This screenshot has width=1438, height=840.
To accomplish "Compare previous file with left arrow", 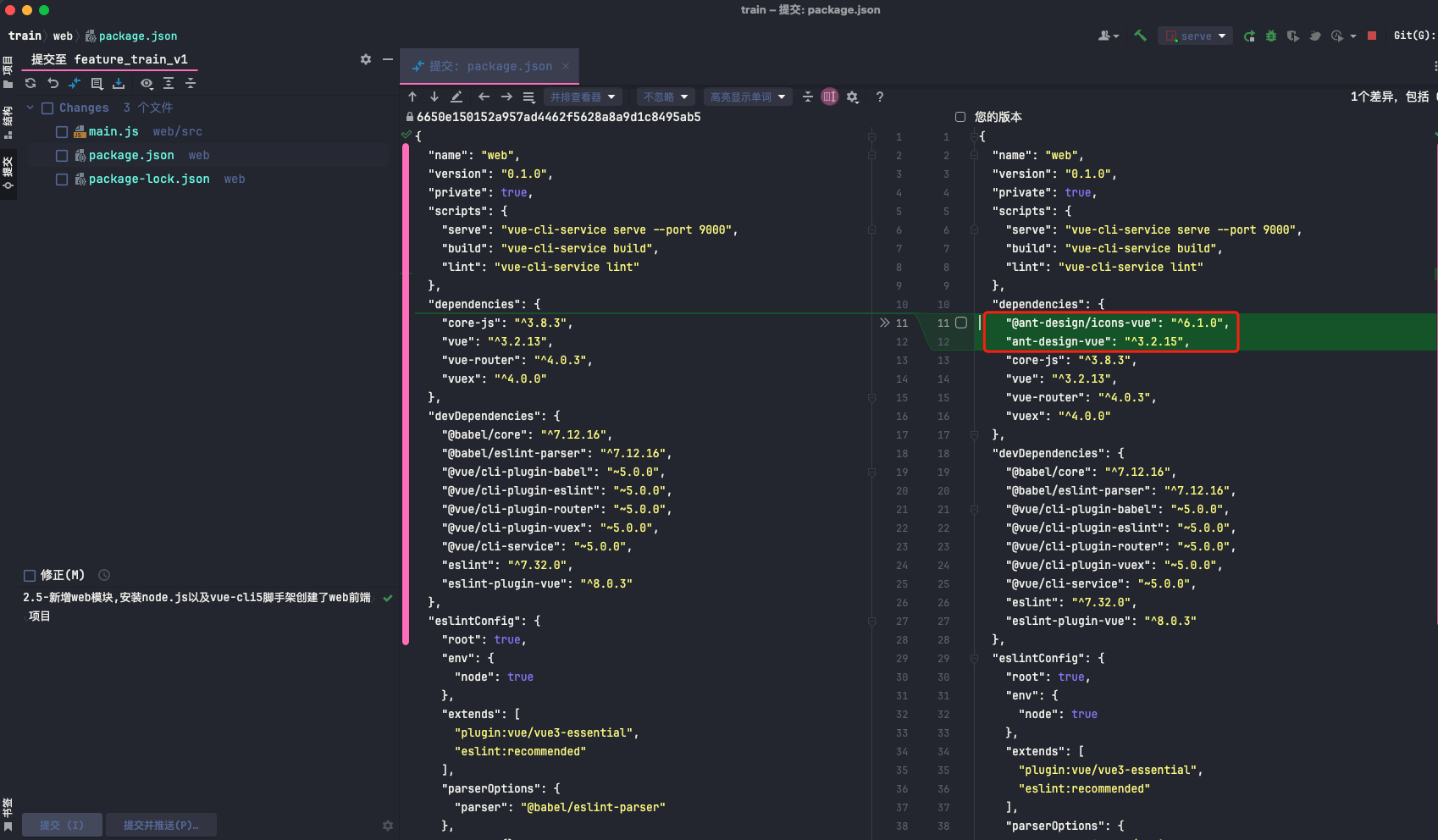I will (484, 97).
